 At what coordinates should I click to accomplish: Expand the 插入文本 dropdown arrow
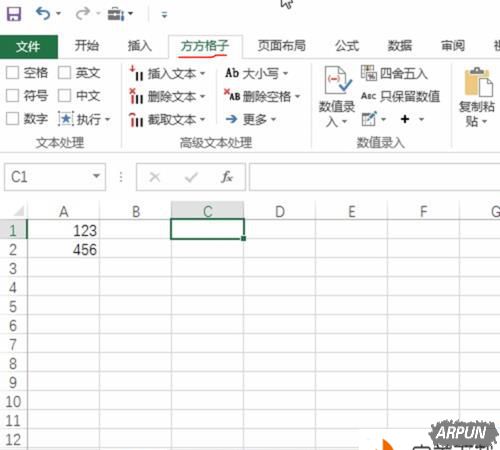click(203, 73)
